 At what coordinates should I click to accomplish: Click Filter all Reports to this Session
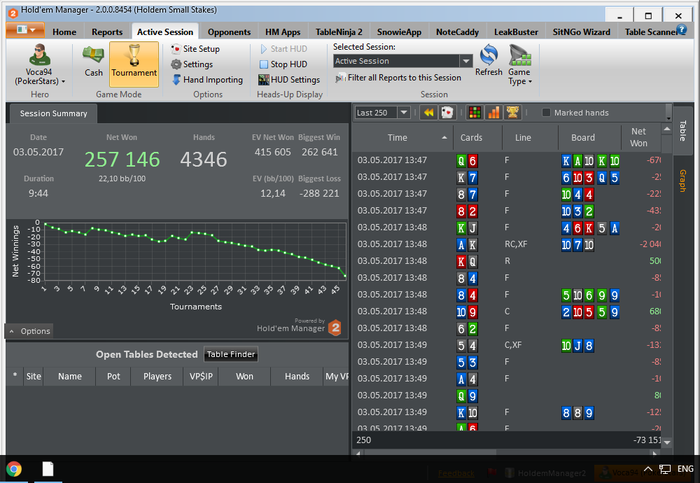[398, 78]
